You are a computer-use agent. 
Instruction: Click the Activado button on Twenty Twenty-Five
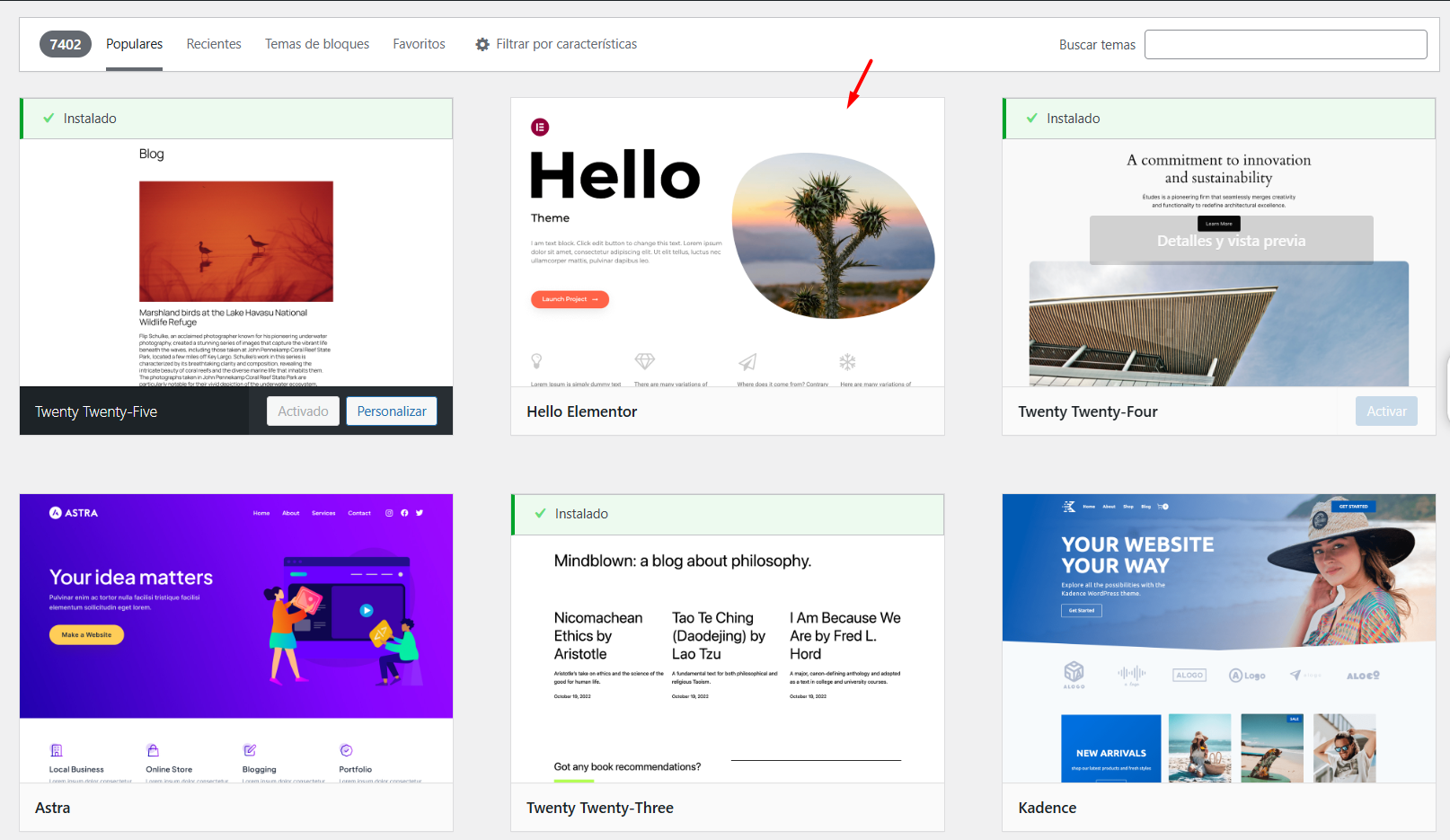point(303,411)
